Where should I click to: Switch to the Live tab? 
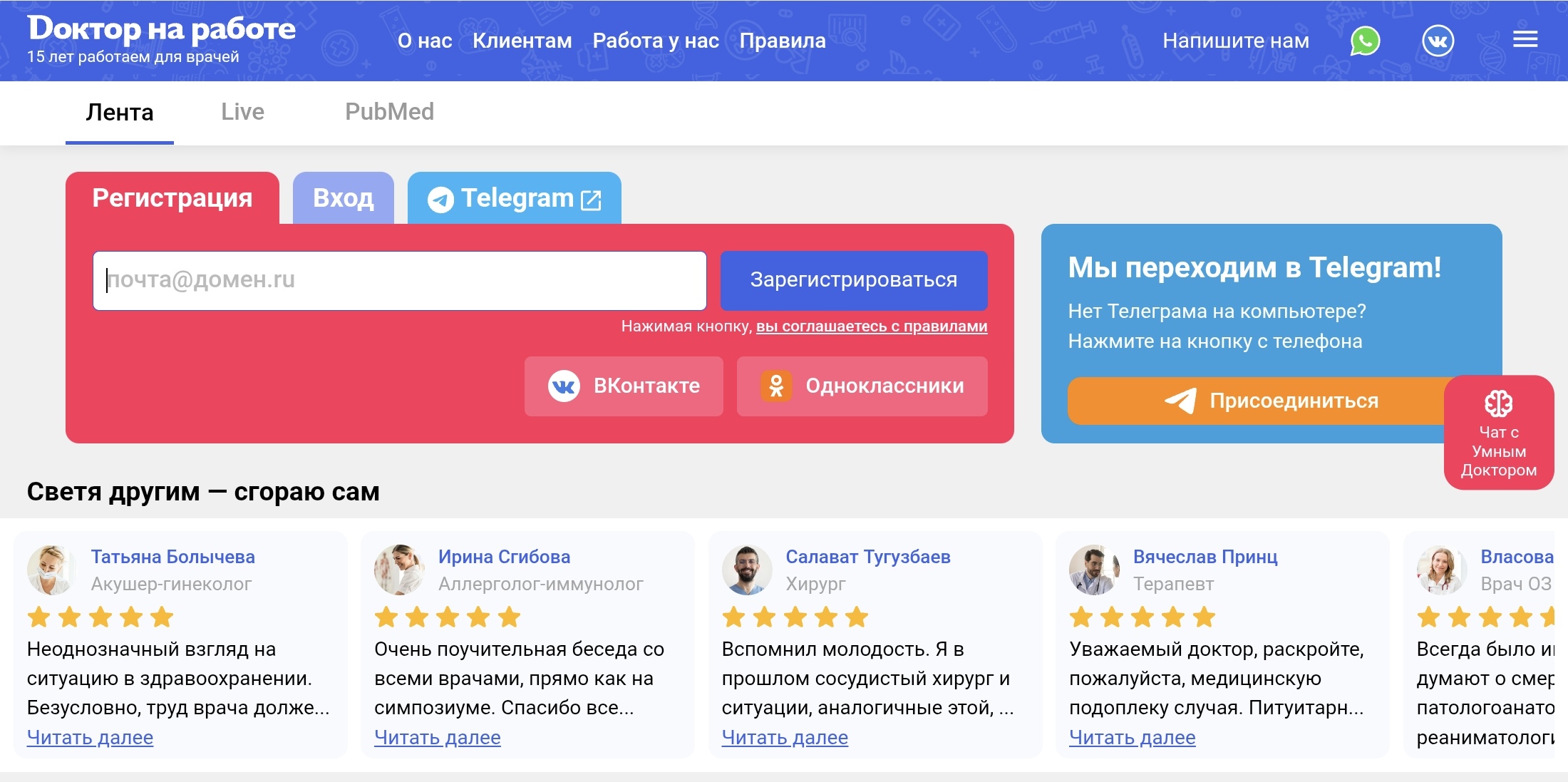[x=242, y=112]
